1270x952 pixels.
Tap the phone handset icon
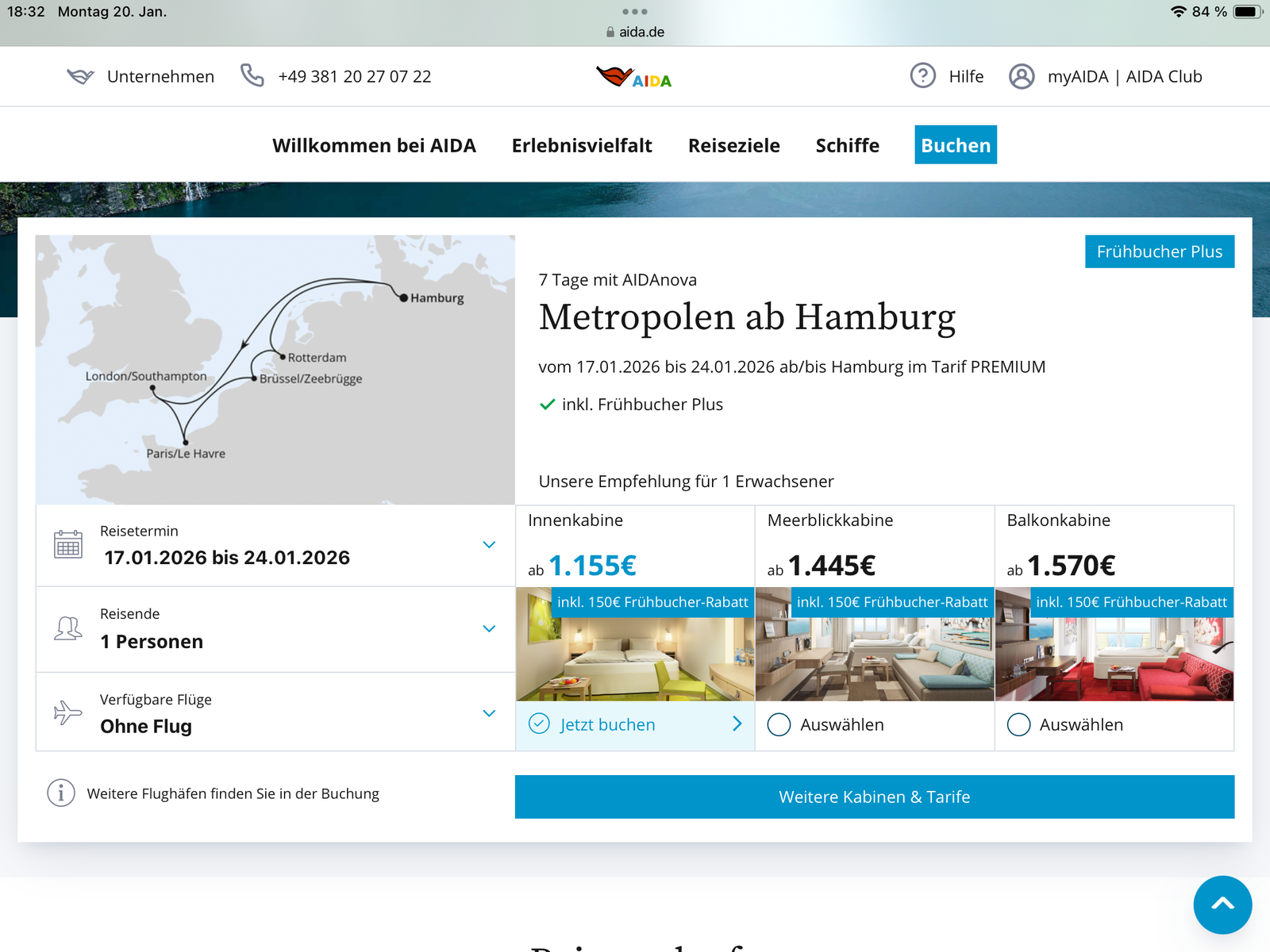pyautogui.click(x=252, y=75)
